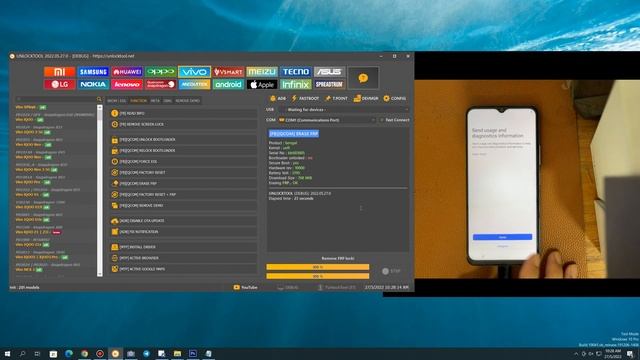Select the MediaTek brand logo
The width and height of the screenshot is (640, 360).
194,84
